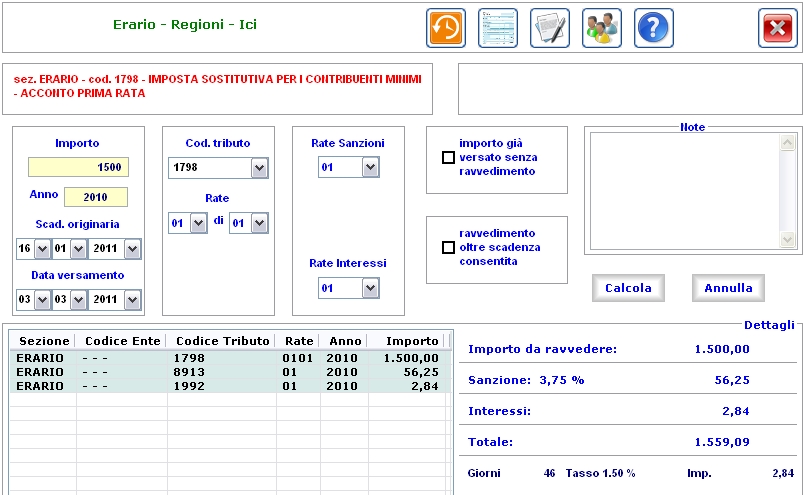Open Data versamento month dropdown showing 03
This screenshot has height=495, width=805.
click(78, 299)
